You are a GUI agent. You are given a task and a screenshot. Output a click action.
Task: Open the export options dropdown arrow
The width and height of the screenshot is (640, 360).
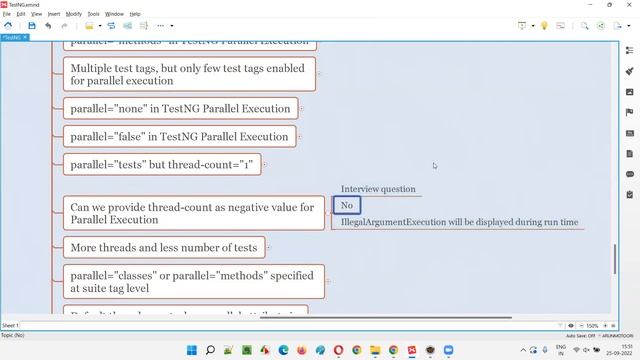tap(629, 26)
